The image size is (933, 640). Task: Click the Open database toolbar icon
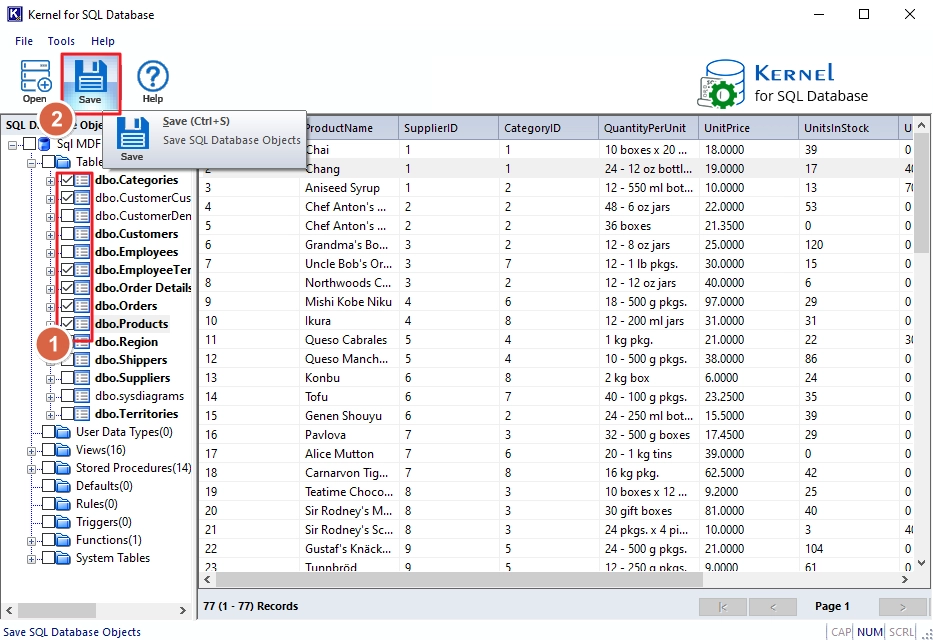[36, 81]
